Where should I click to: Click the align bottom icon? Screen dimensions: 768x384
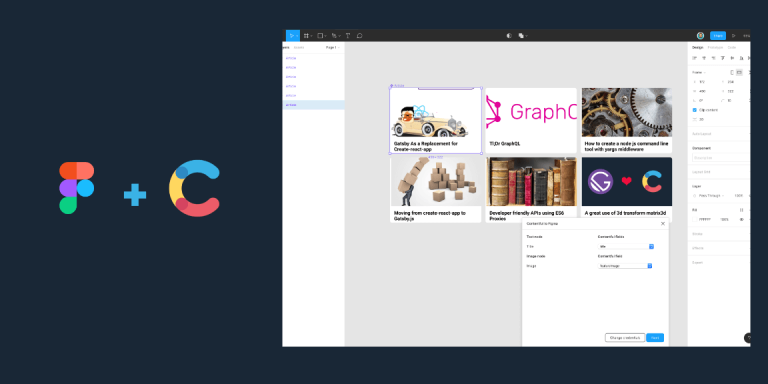click(x=742, y=58)
